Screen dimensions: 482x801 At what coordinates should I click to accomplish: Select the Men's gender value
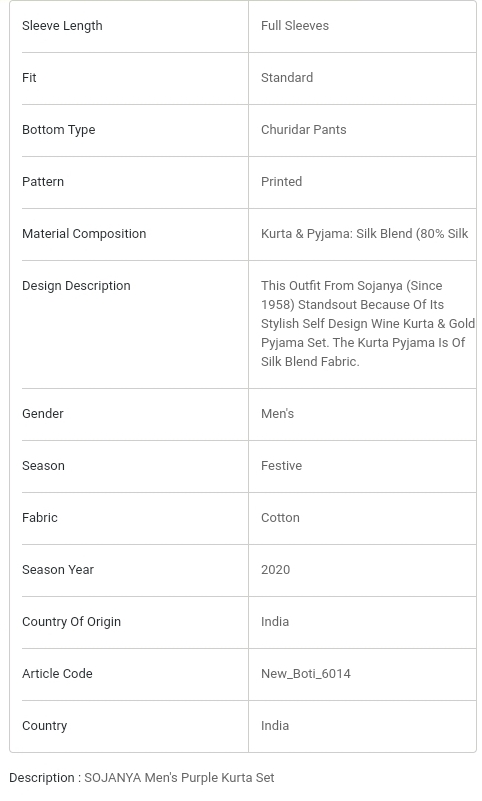coord(277,414)
